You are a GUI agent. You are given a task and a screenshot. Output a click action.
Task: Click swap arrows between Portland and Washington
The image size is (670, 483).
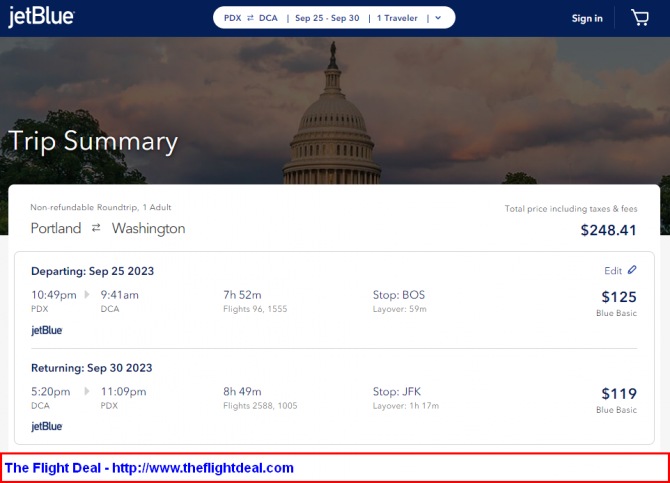point(96,228)
